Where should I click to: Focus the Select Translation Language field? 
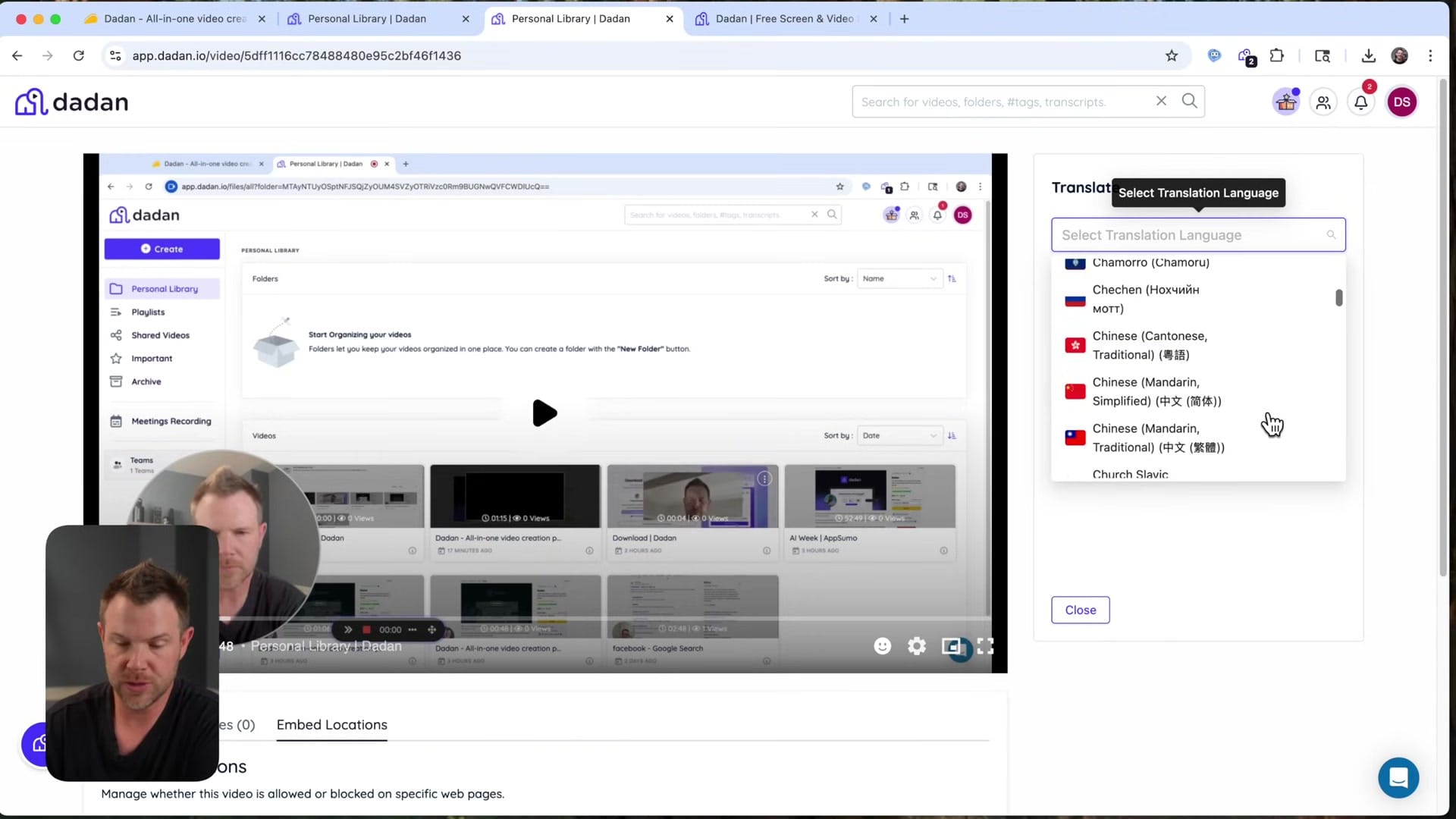1198,235
